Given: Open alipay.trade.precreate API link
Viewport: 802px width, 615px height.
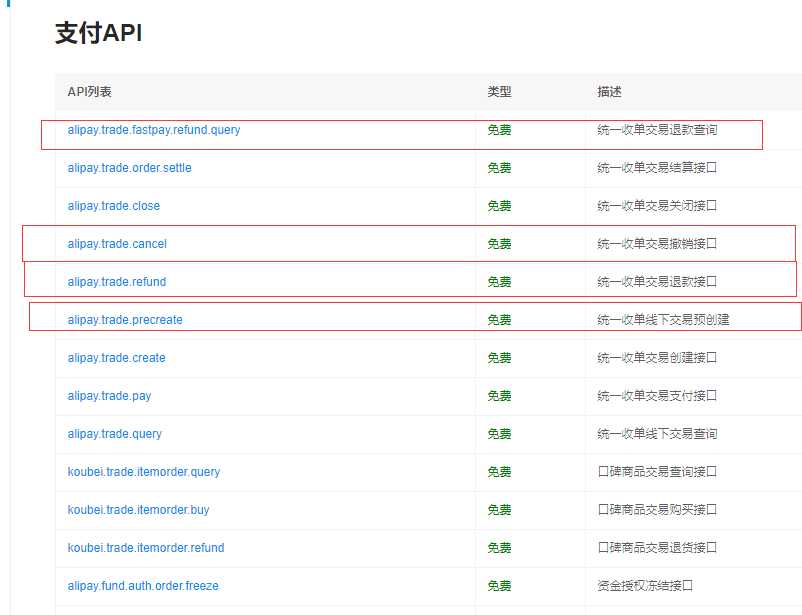Looking at the screenshot, I should [x=125, y=320].
